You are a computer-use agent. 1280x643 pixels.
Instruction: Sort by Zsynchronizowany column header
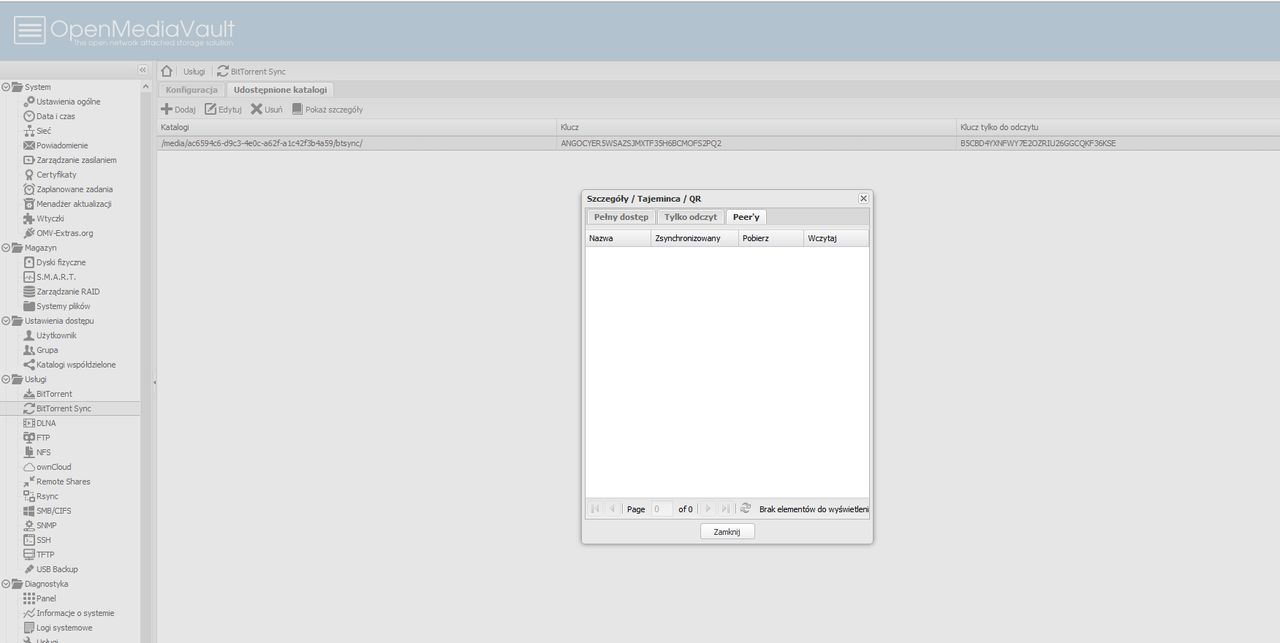(x=694, y=239)
